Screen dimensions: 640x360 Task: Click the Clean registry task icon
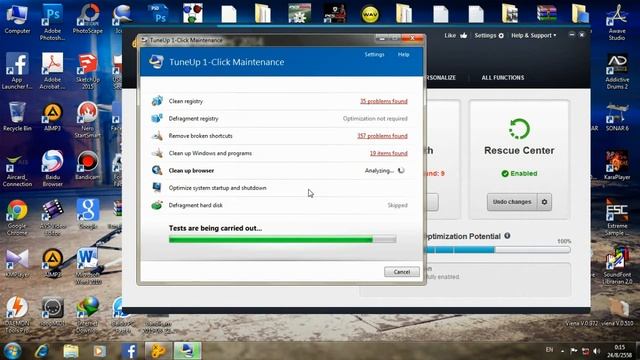(x=157, y=101)
